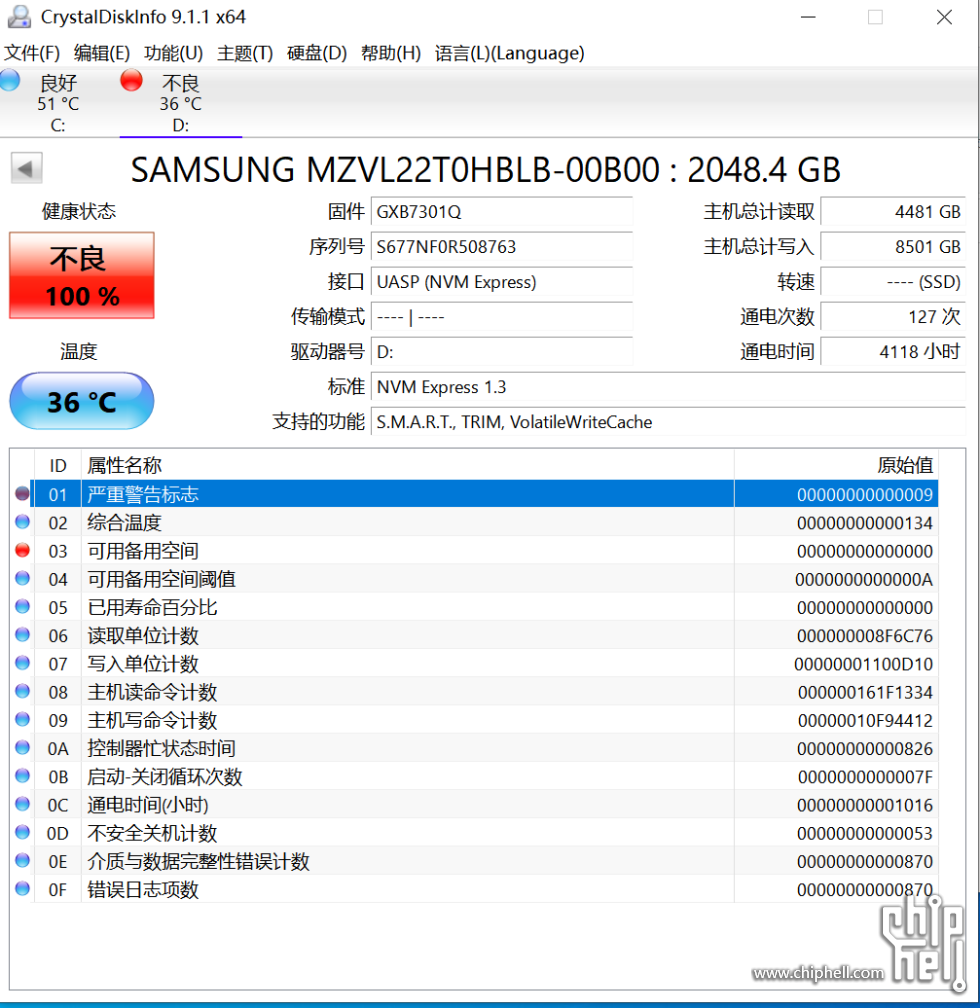Click status dot for 0C 通电时间(小时)
The width and height of the screenshot is (980, 1008).
[x=23, y=804]
